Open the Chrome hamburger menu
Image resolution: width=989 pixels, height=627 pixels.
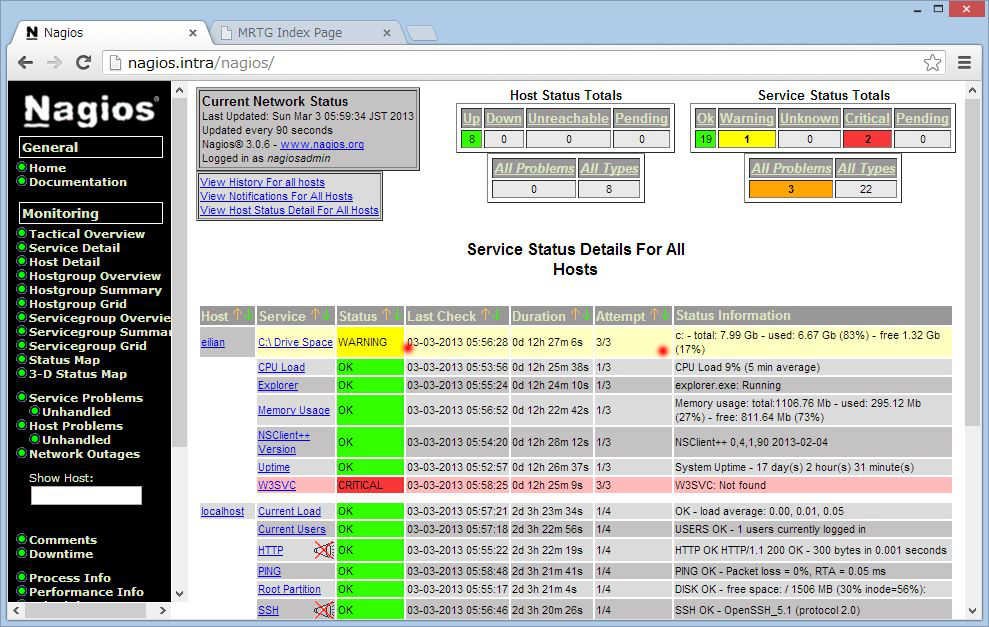point(964,62)
